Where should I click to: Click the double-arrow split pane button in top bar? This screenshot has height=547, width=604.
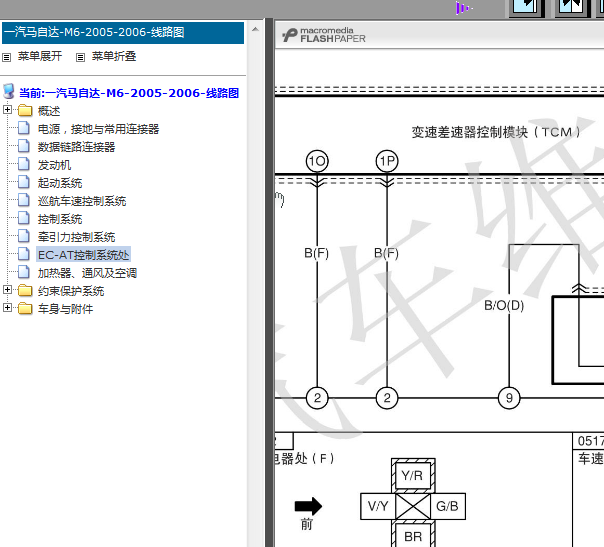pyautogui.click(x=572, y=8)
